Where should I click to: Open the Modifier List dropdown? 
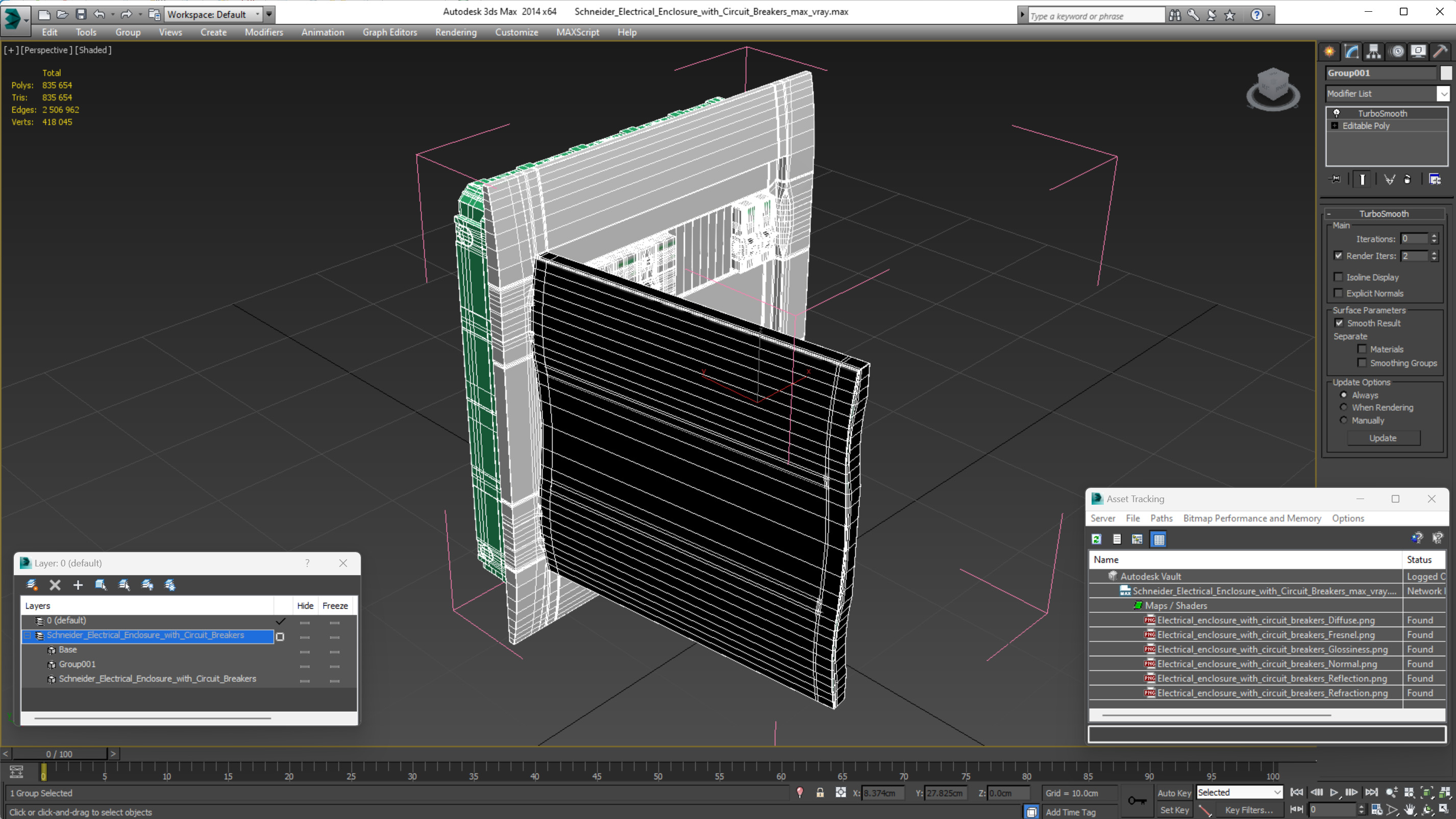click(1444, 94)
